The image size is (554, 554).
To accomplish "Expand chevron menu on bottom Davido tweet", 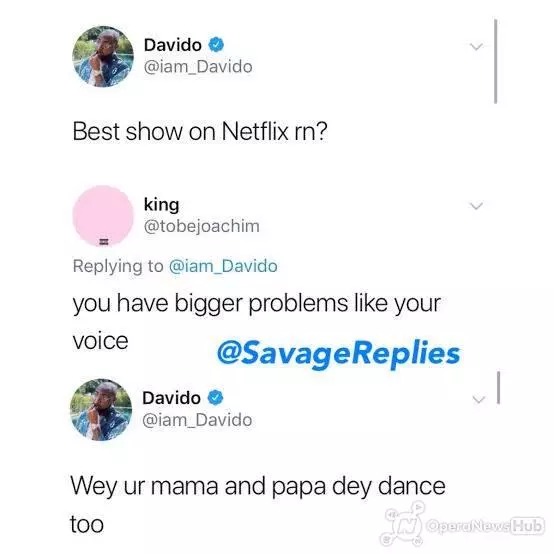I will pyautogui.click(x=479, y=400).
